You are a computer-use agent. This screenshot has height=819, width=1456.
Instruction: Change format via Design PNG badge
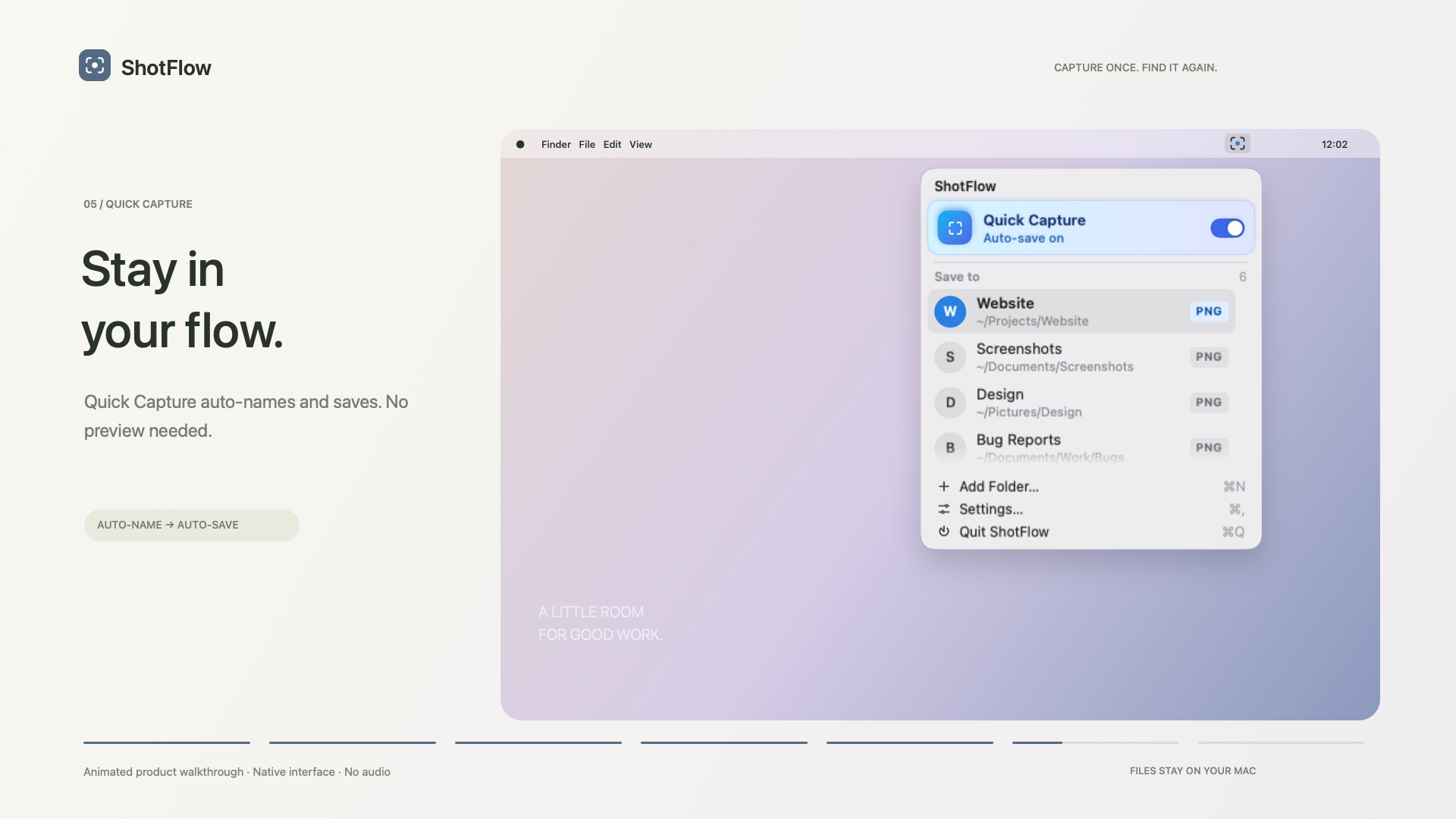point(1209,402)
